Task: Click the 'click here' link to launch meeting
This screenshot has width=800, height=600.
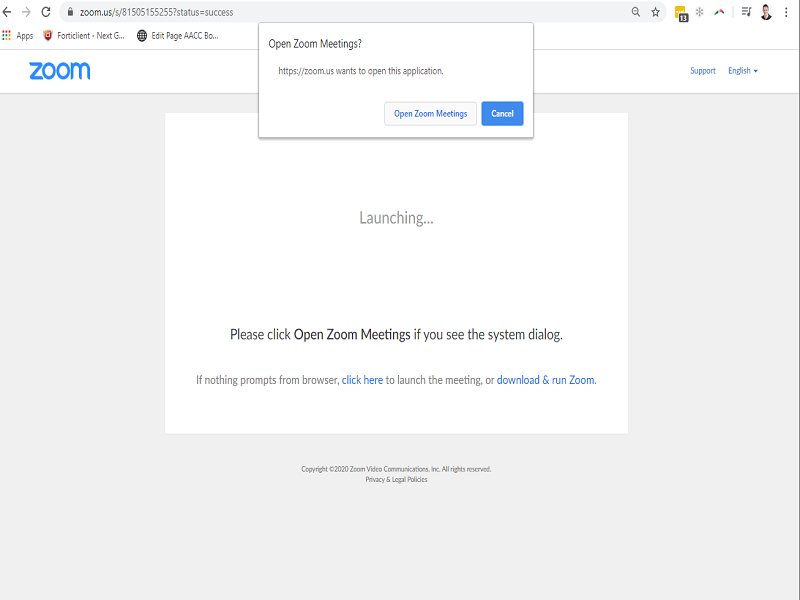Action: pyautogui.click(x=362, y=380)
